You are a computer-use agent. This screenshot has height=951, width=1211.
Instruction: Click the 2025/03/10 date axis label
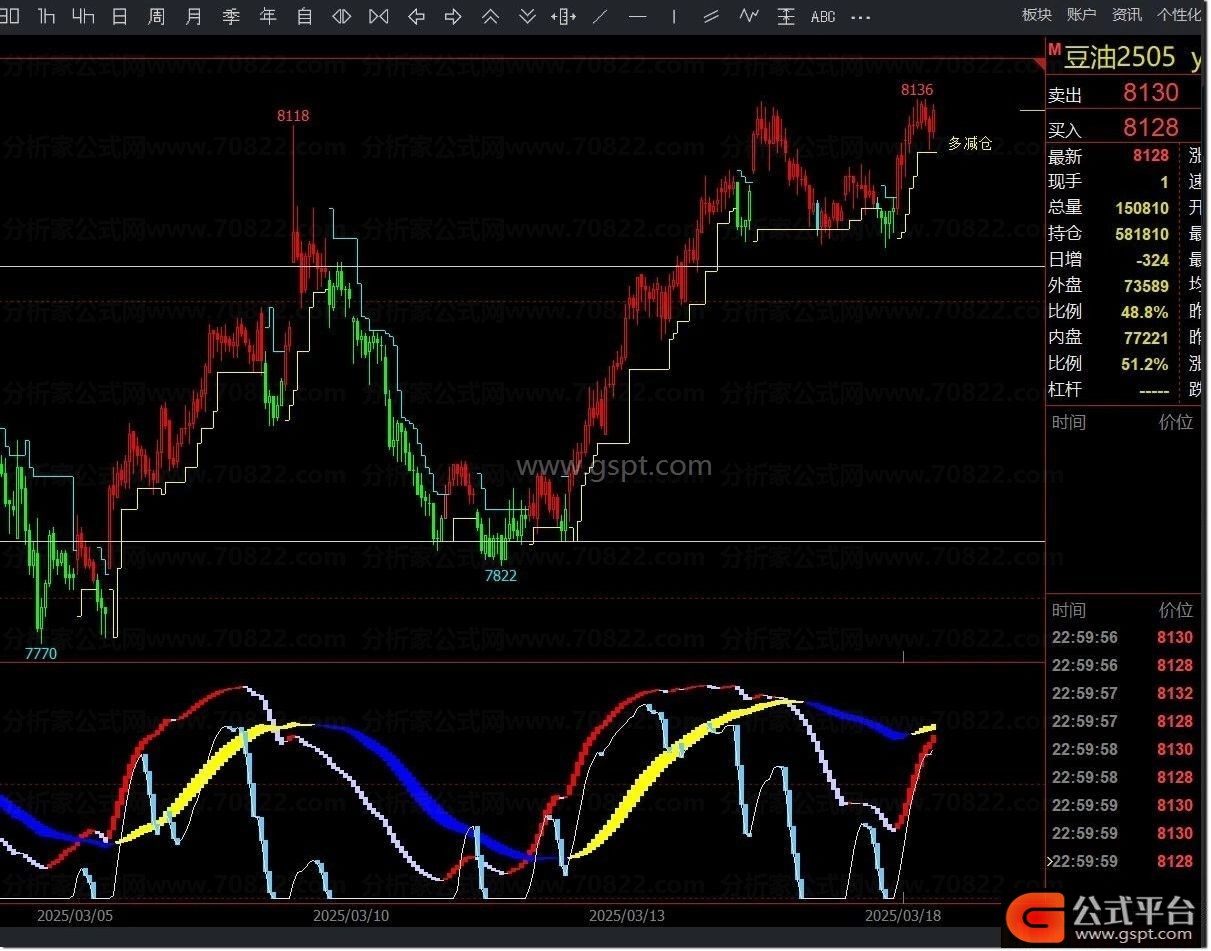coord(351,915)
